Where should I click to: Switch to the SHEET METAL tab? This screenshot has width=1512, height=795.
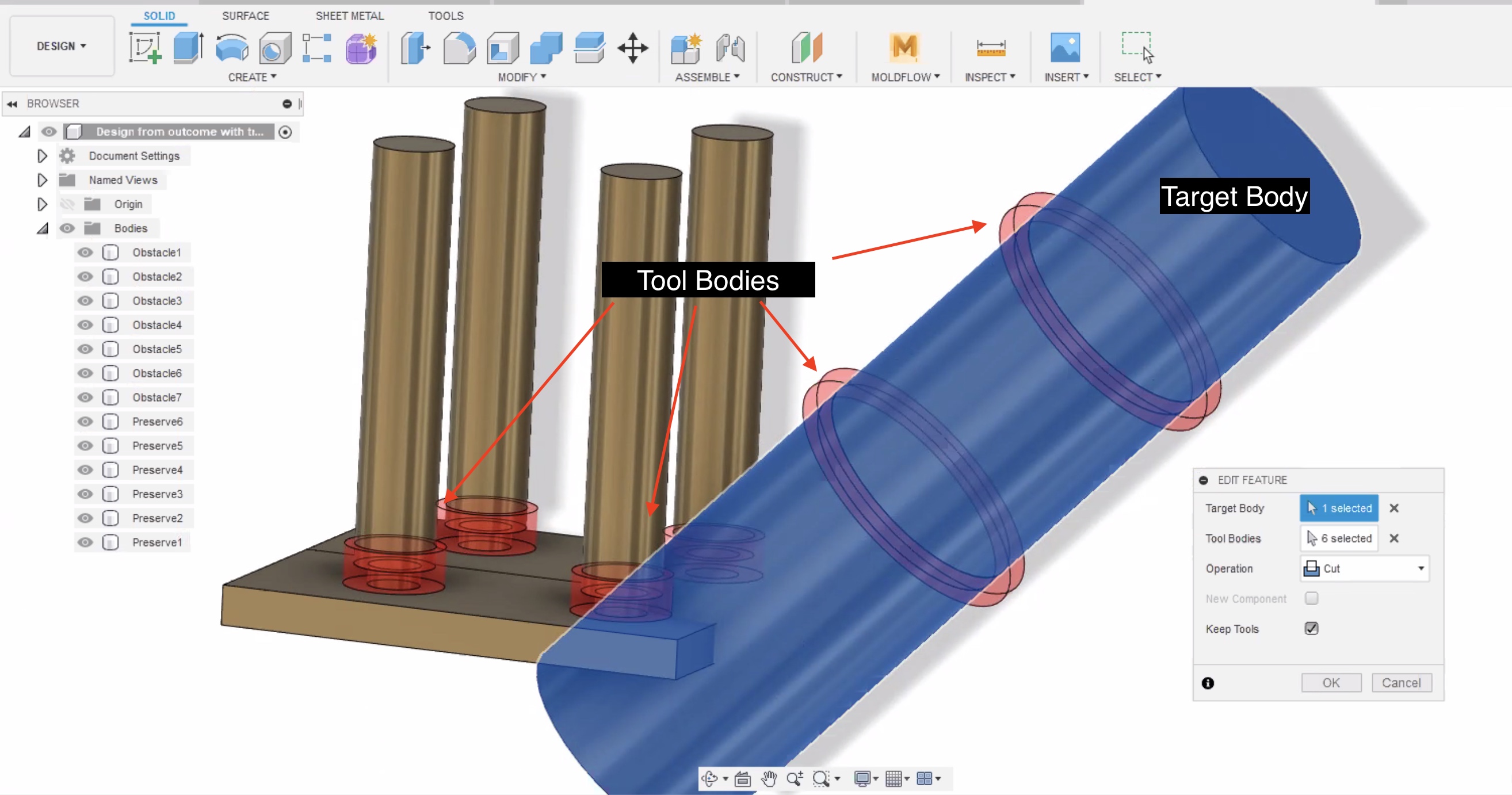349,16
